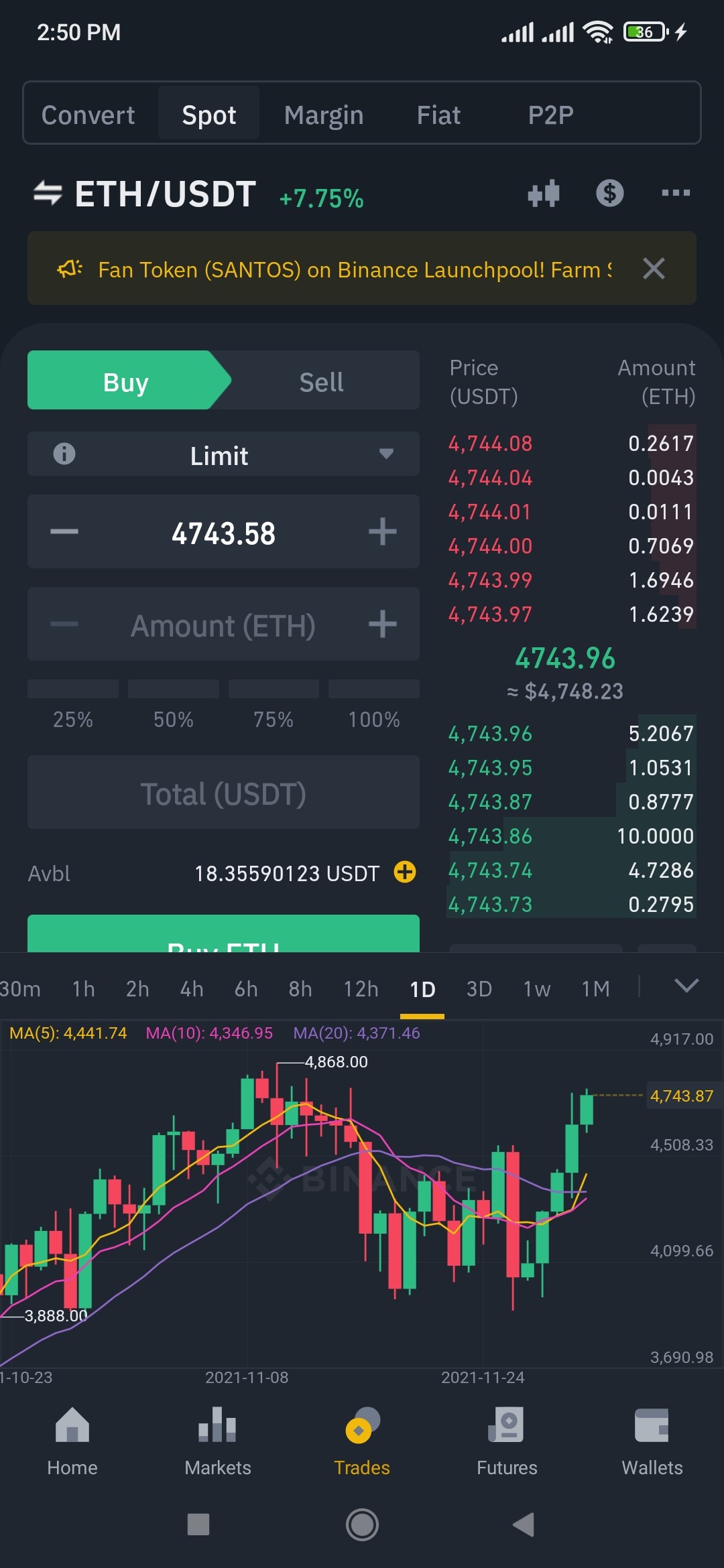Select the 1w chart interval
Screen dimensions: 724x1568
[537, 989]
